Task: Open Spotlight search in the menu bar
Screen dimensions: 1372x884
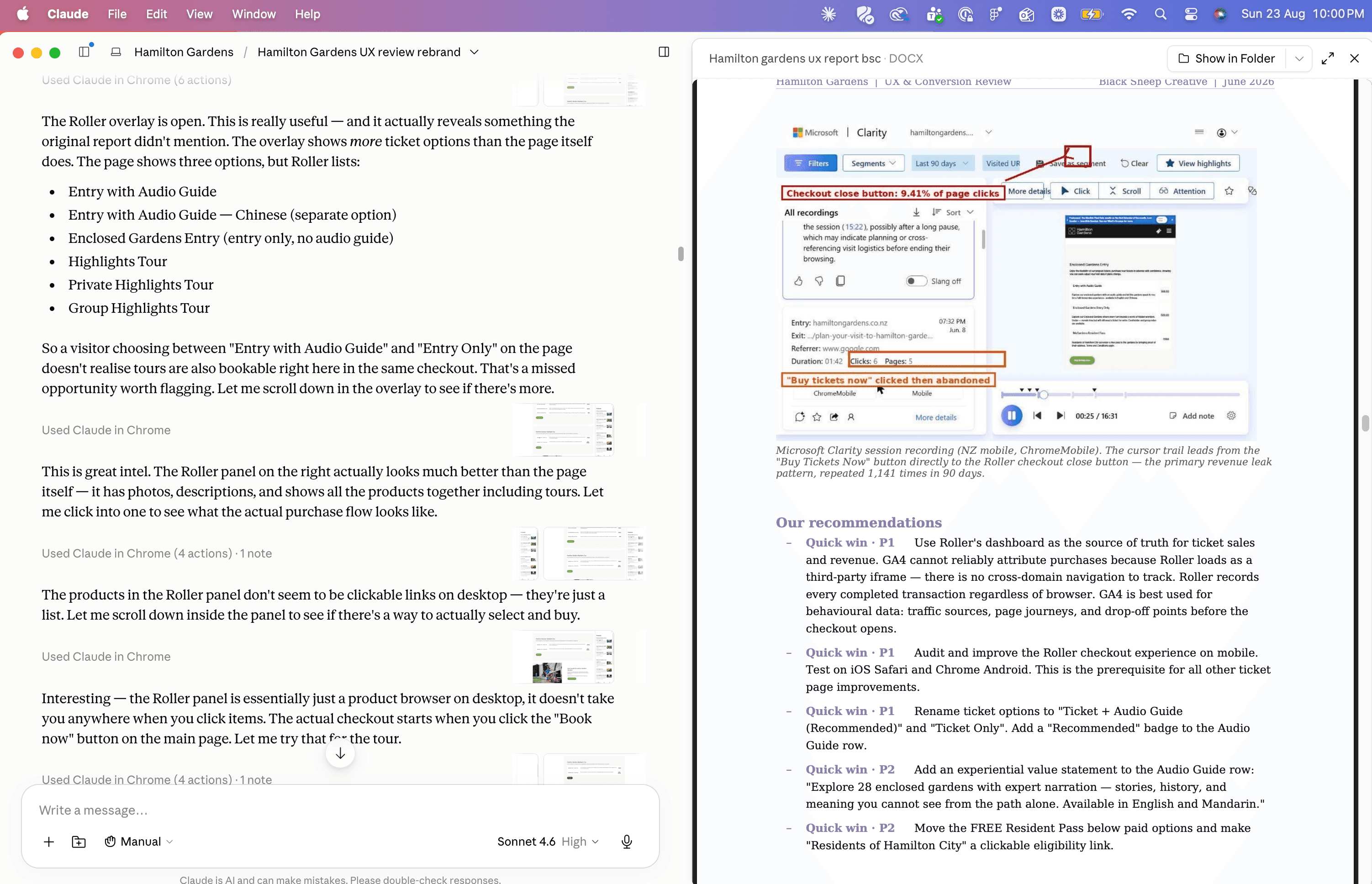Action: pyautogui.click(x=1160, y=14)
